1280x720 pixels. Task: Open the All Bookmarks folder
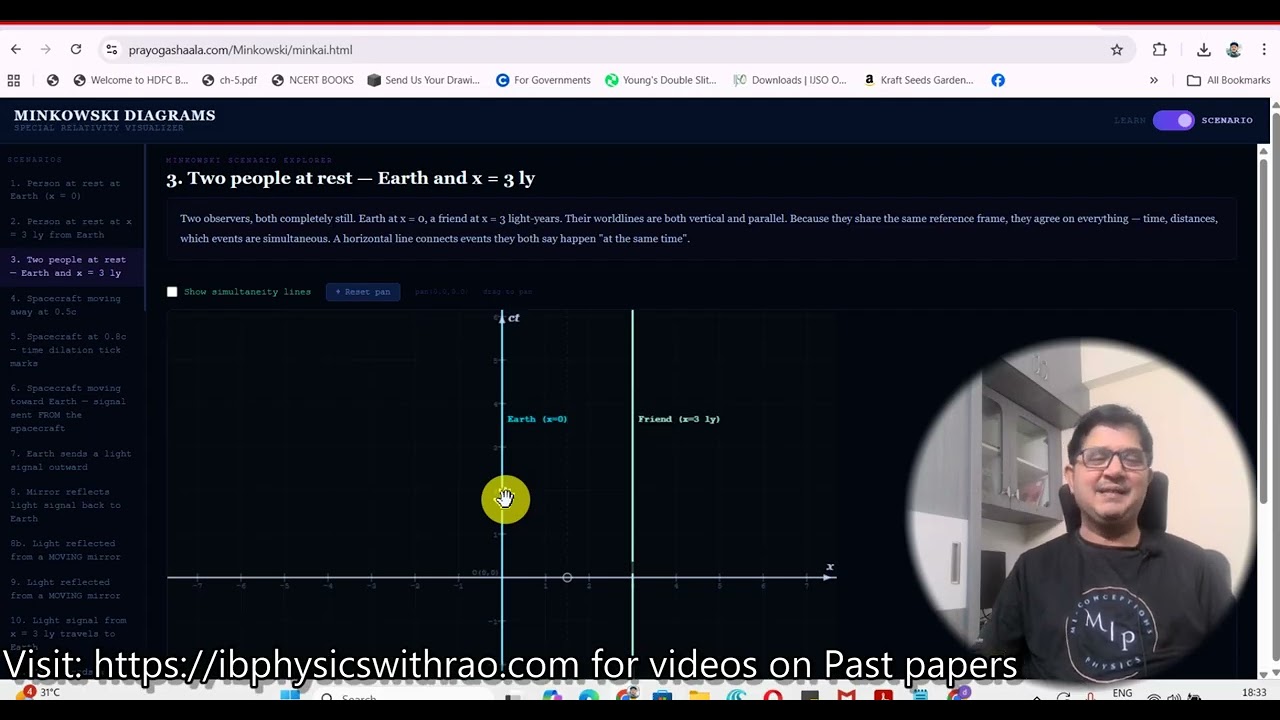point(1228,80)
